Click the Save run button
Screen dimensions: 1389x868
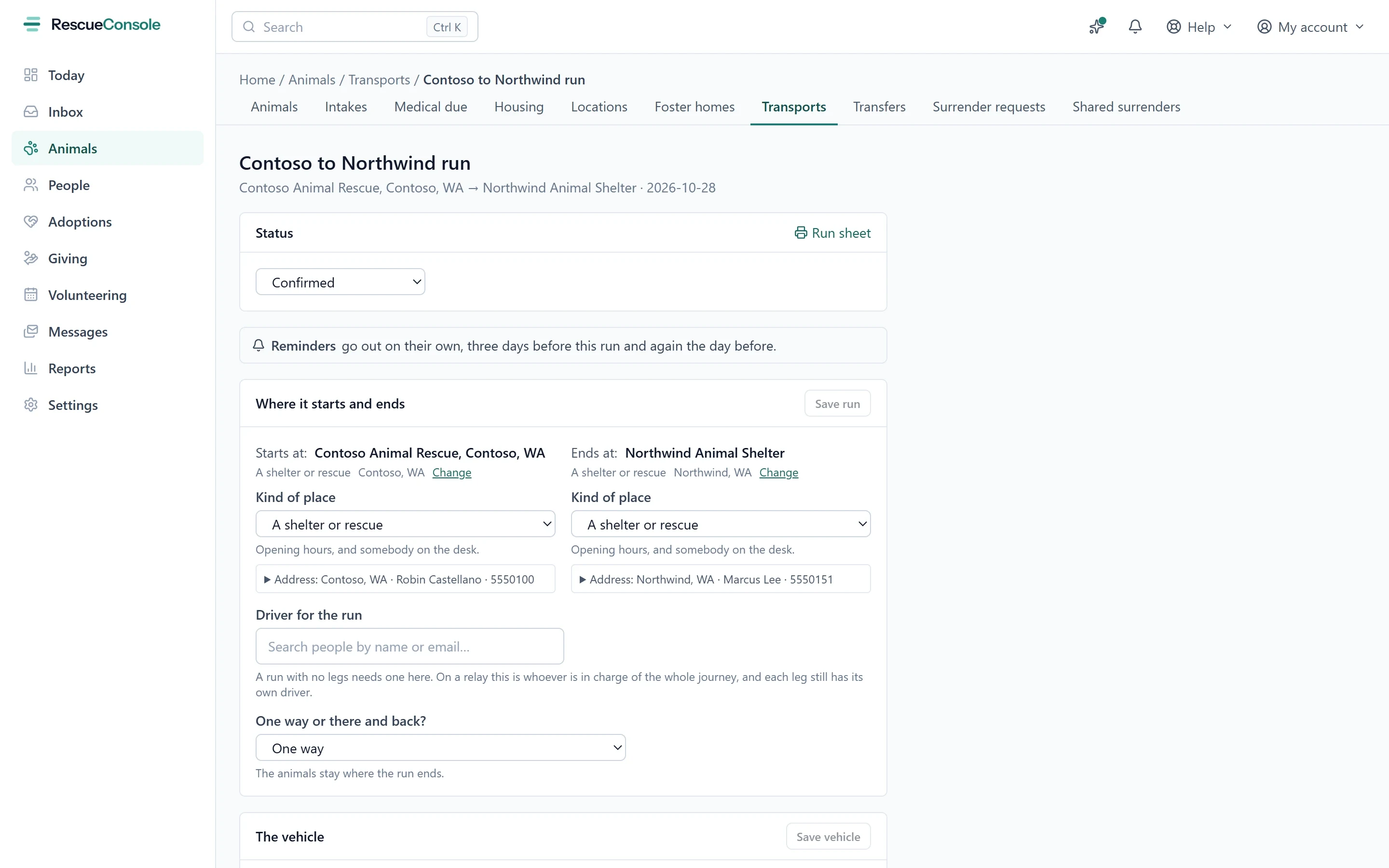point(837,404)
